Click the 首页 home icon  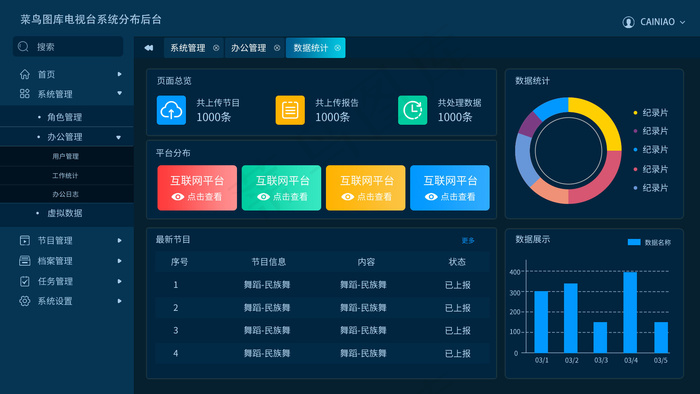[25, 74]
